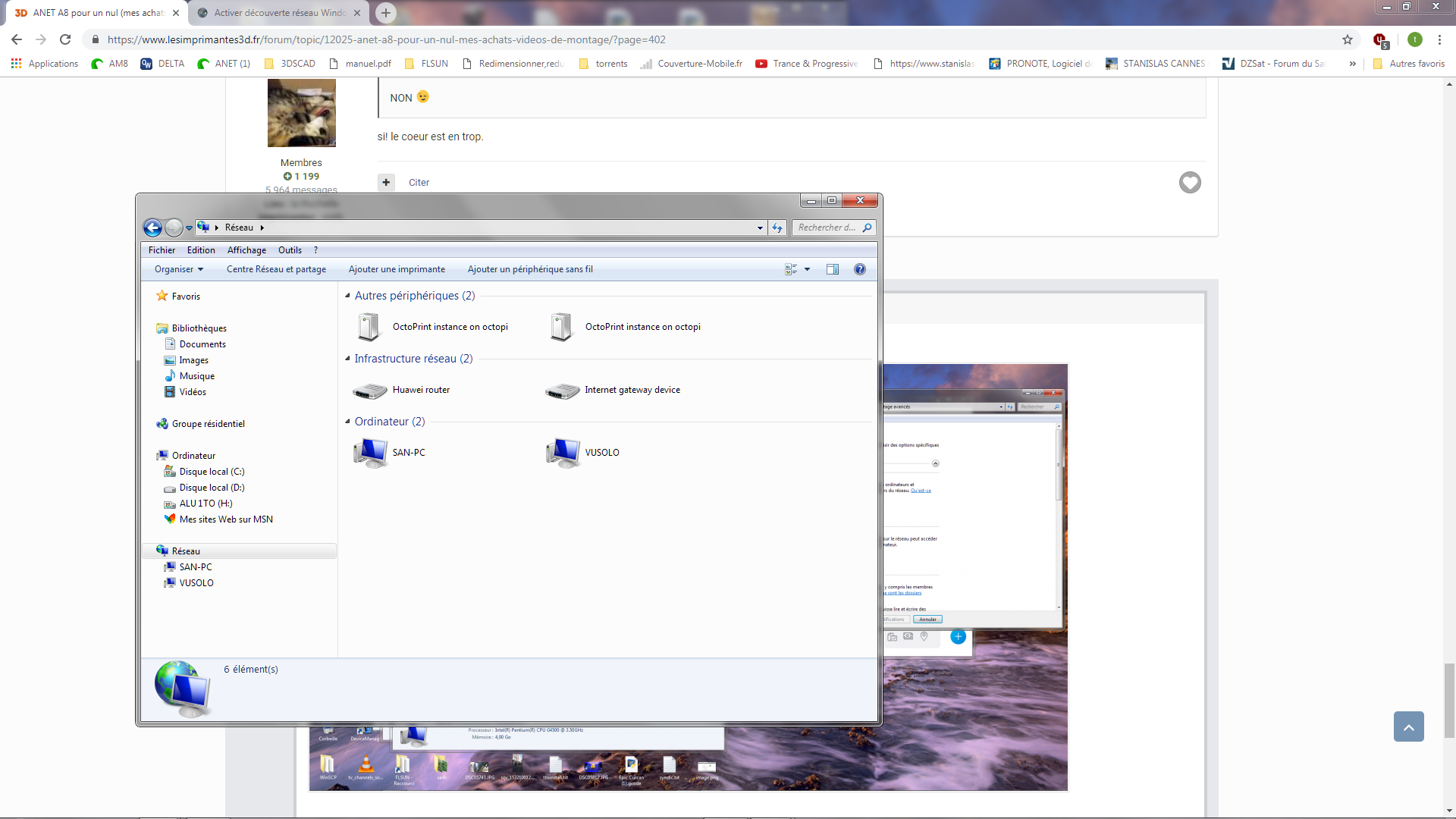
Task: Select the Huawei router icon
Action: 370,391
